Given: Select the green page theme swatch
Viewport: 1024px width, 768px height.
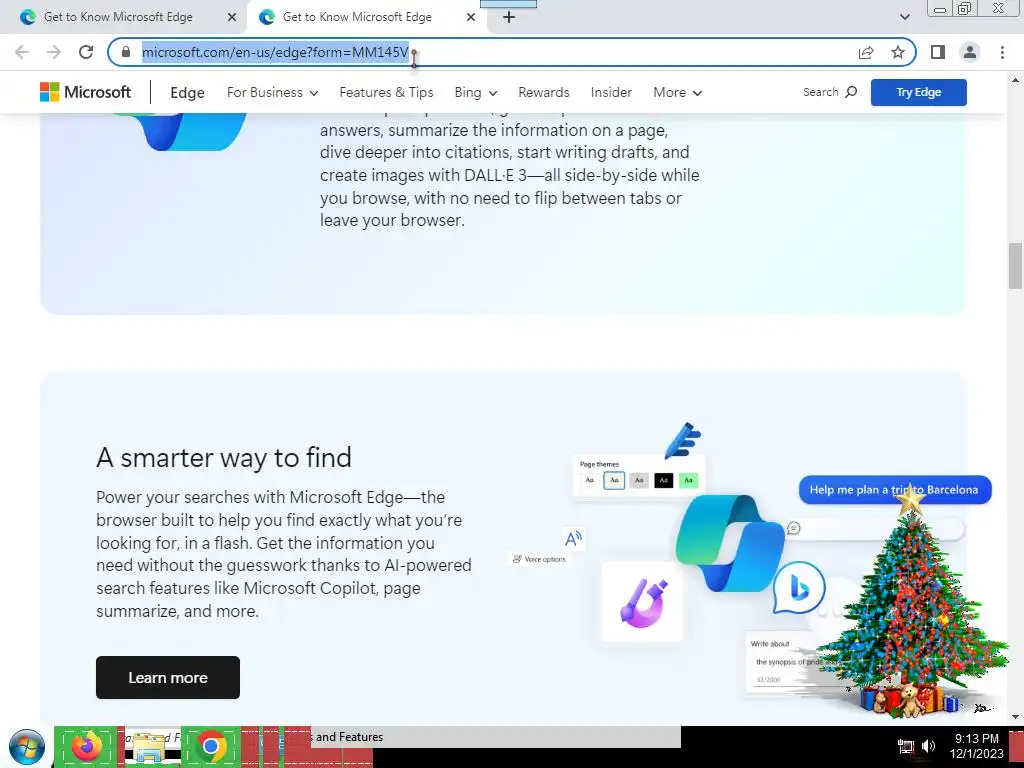Looking at the screenshot, I should pos(688,480).
